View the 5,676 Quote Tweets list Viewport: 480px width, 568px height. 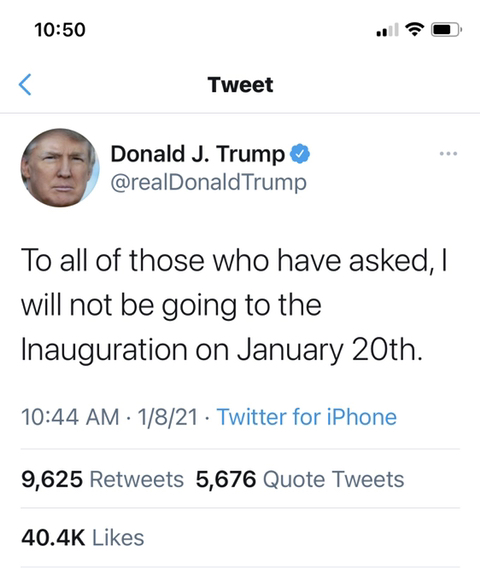pos(300,479)
